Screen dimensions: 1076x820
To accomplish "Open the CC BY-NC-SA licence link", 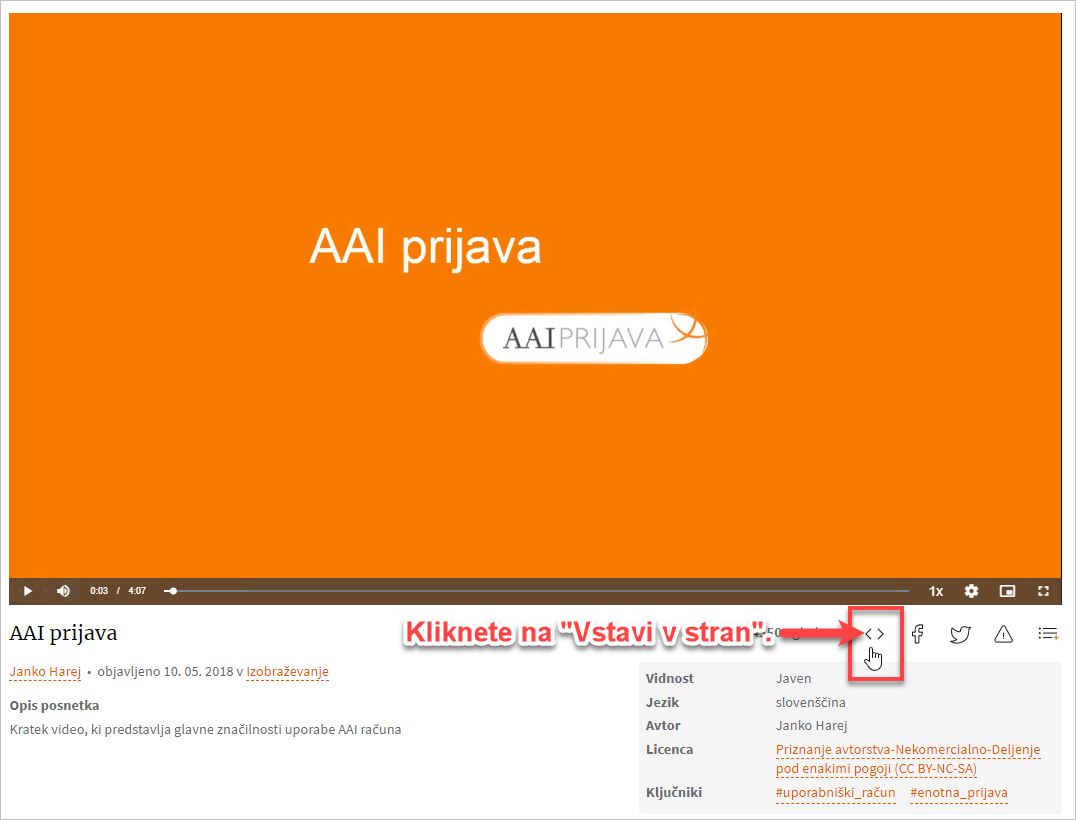I will pyautogui.click(x=908, y=759).
